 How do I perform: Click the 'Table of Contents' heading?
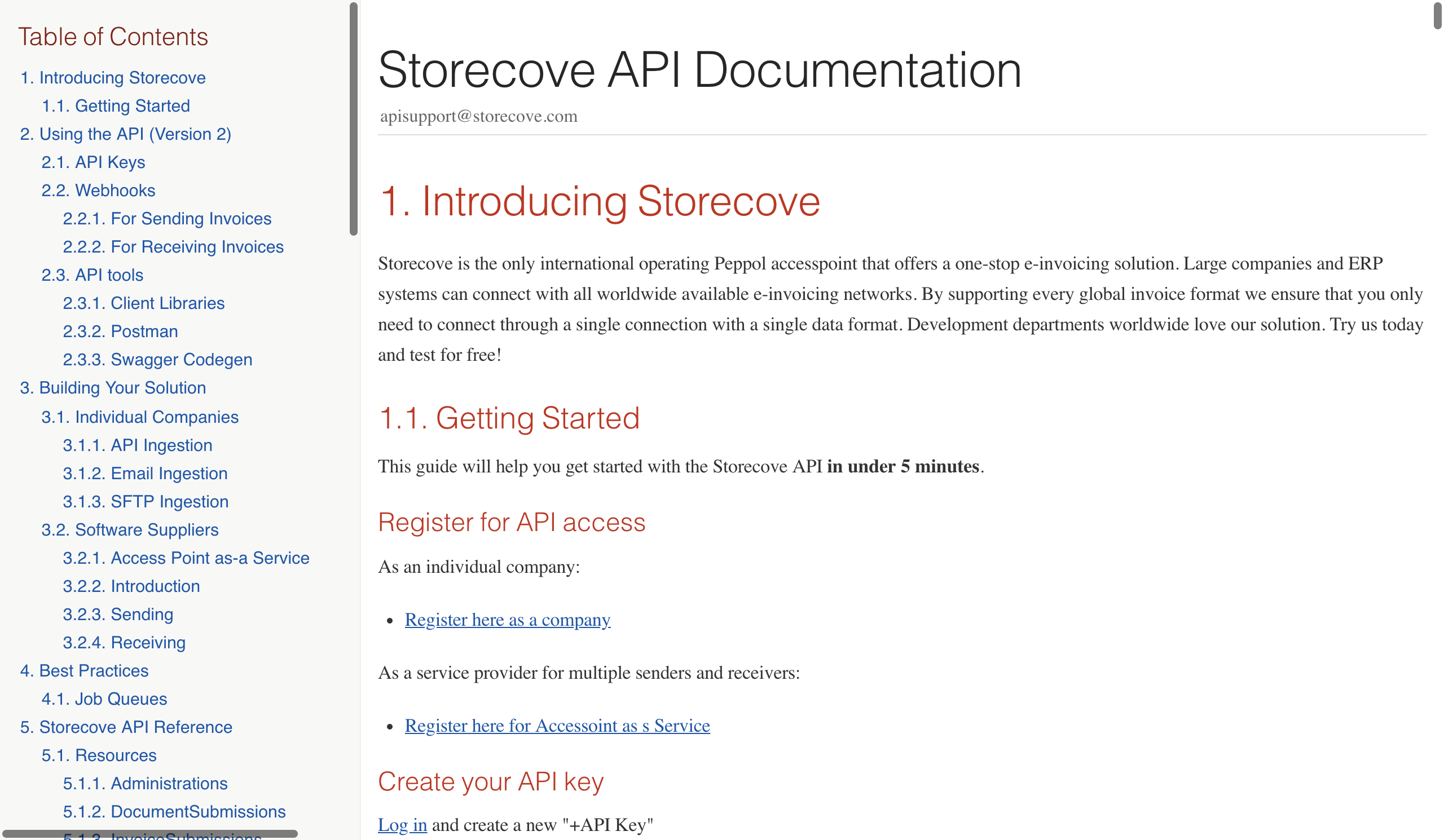113,37
